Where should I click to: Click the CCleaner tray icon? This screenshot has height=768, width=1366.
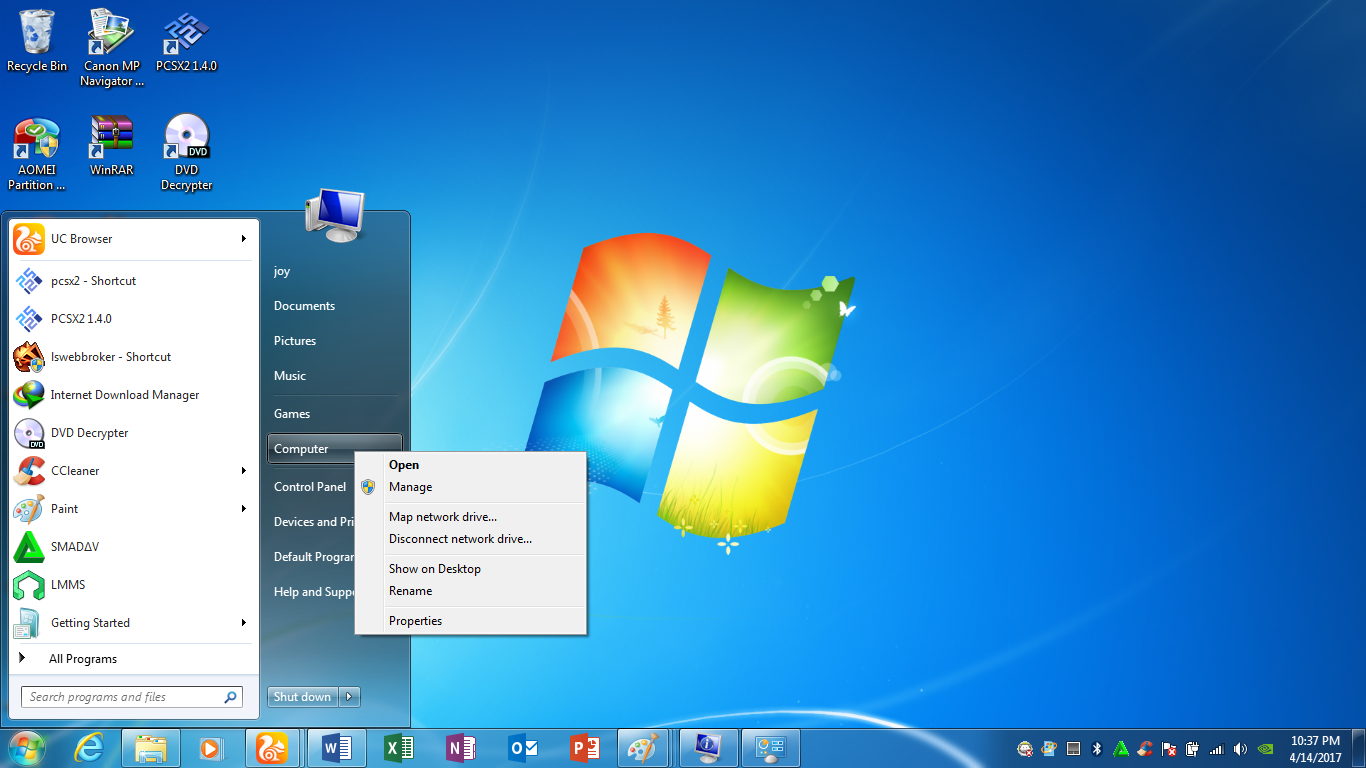1145,748
